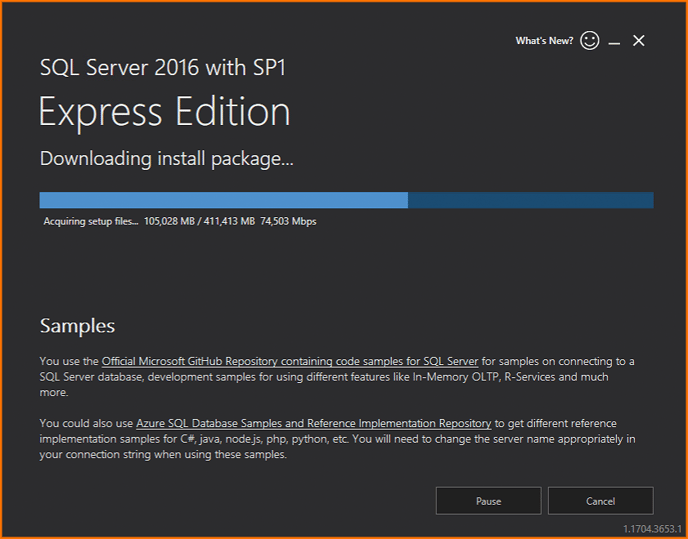This screenshot has width=688, height=539.
Task: Pause the install package download
Action: pyautogui.click(x=488, y=500)
